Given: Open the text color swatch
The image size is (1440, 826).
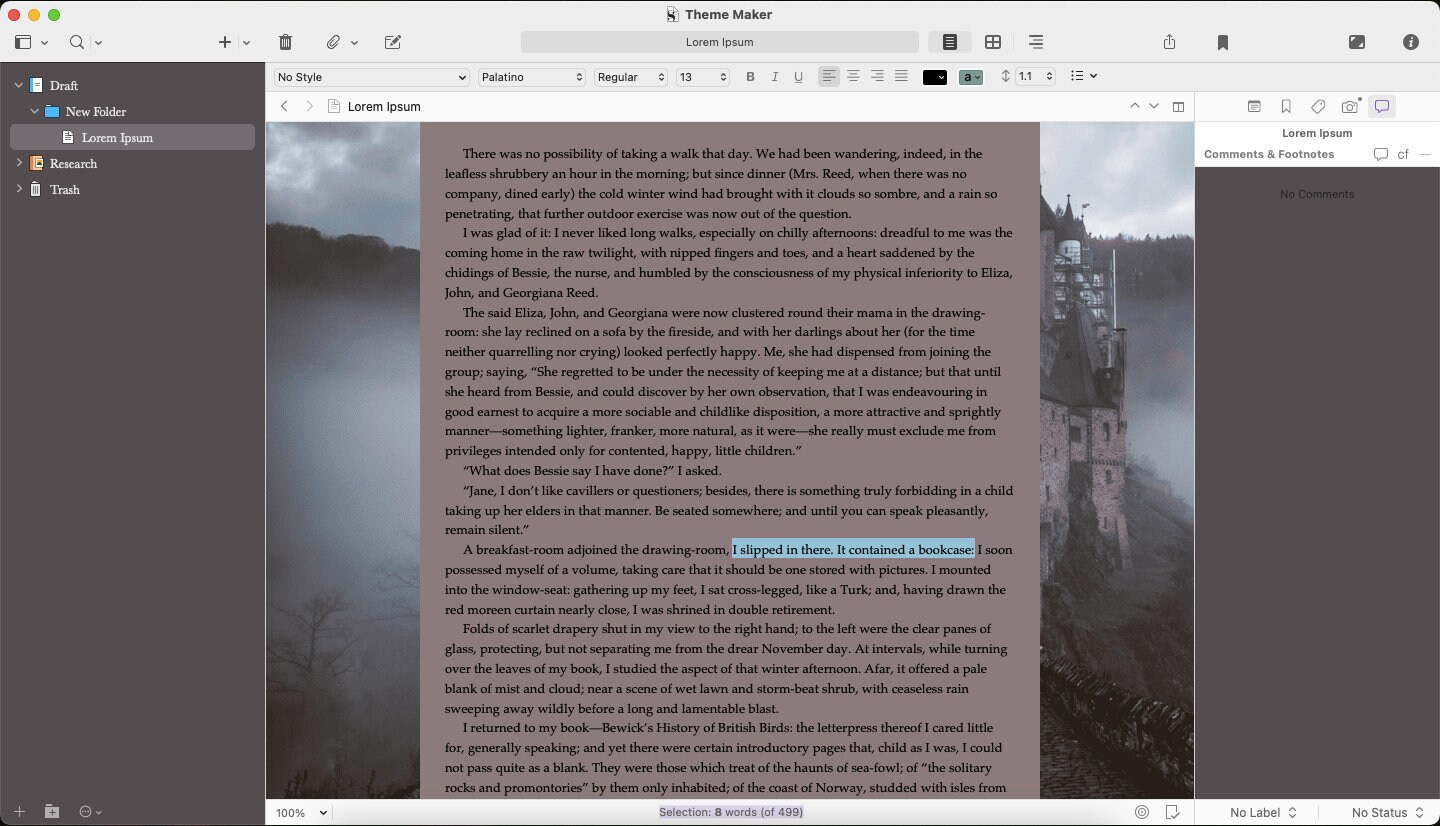Looking at the screenshot, I should coord(934,76).
